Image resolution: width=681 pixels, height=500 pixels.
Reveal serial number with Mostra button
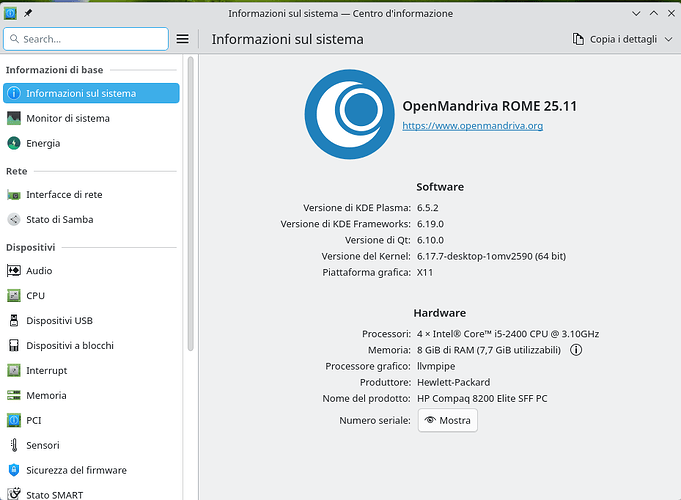pos(447,421)
